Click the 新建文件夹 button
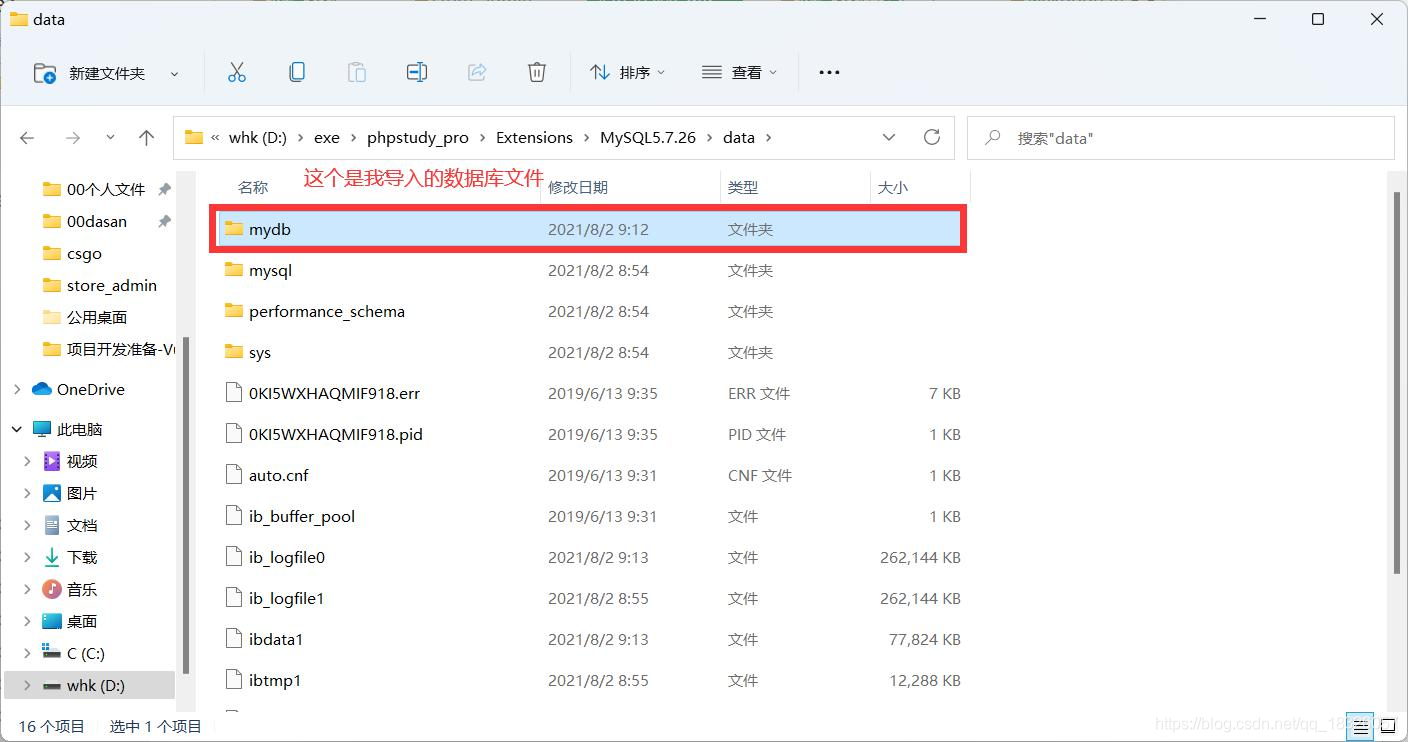The height and width of the screenshot is (742, 1408). [89, 73]
